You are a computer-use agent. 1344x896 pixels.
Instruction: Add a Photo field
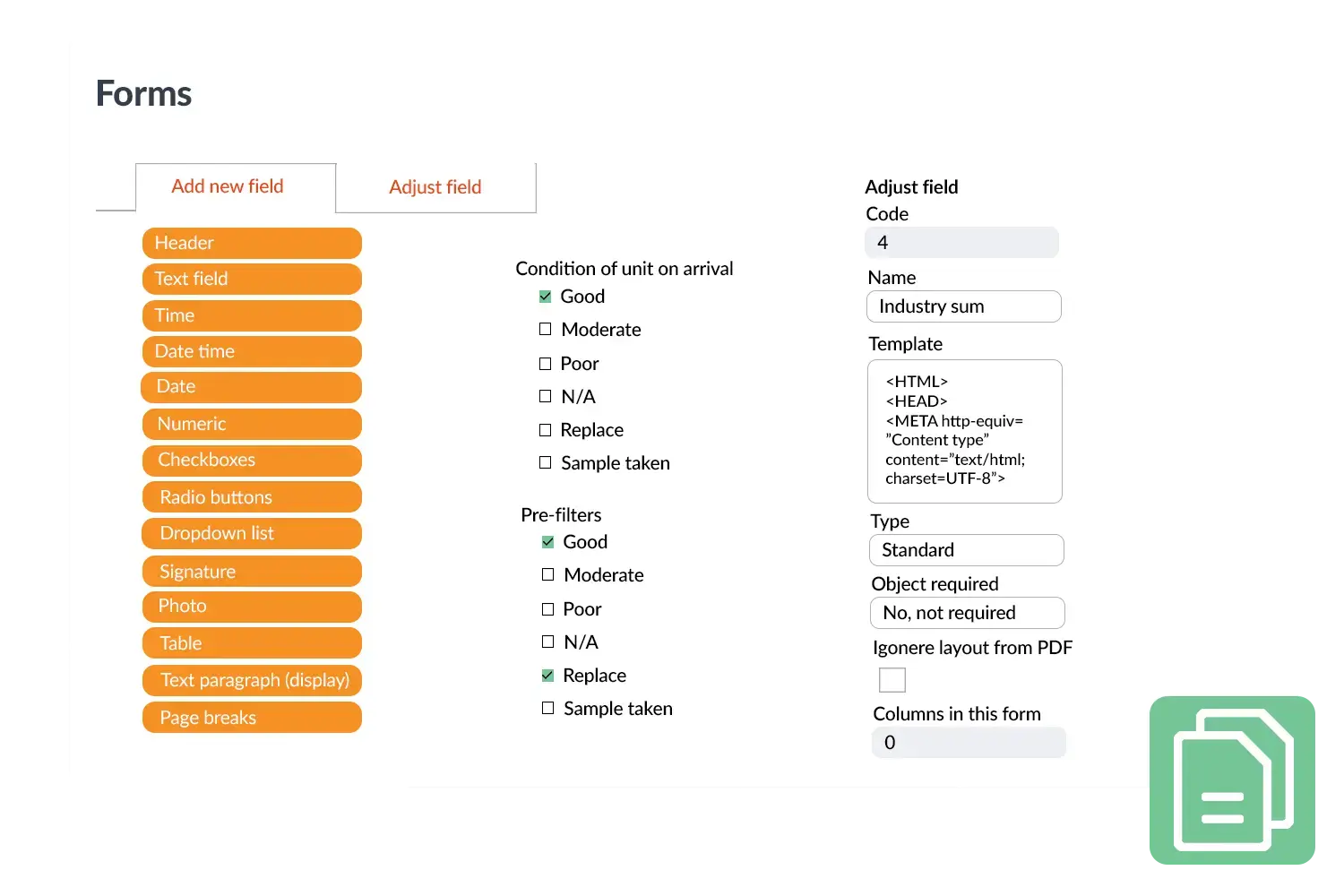(x=252, y=607)
